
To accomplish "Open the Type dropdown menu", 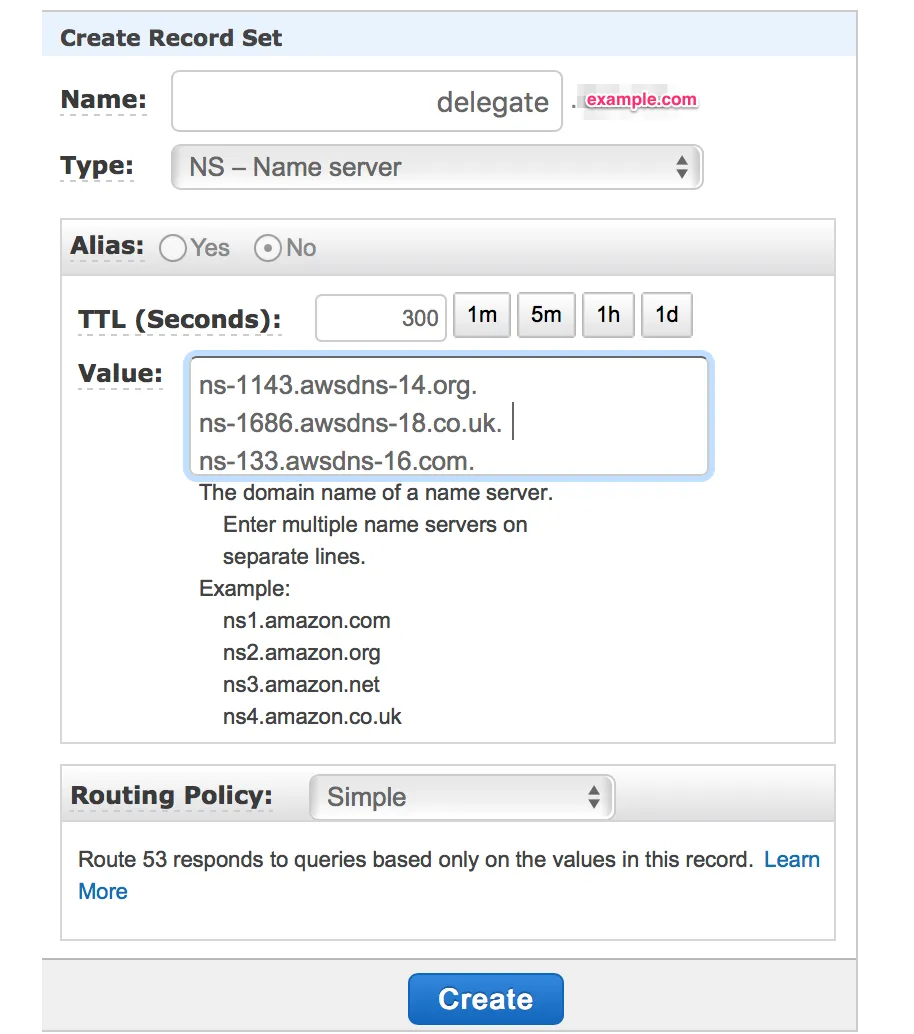I will [x=437, y=167].
